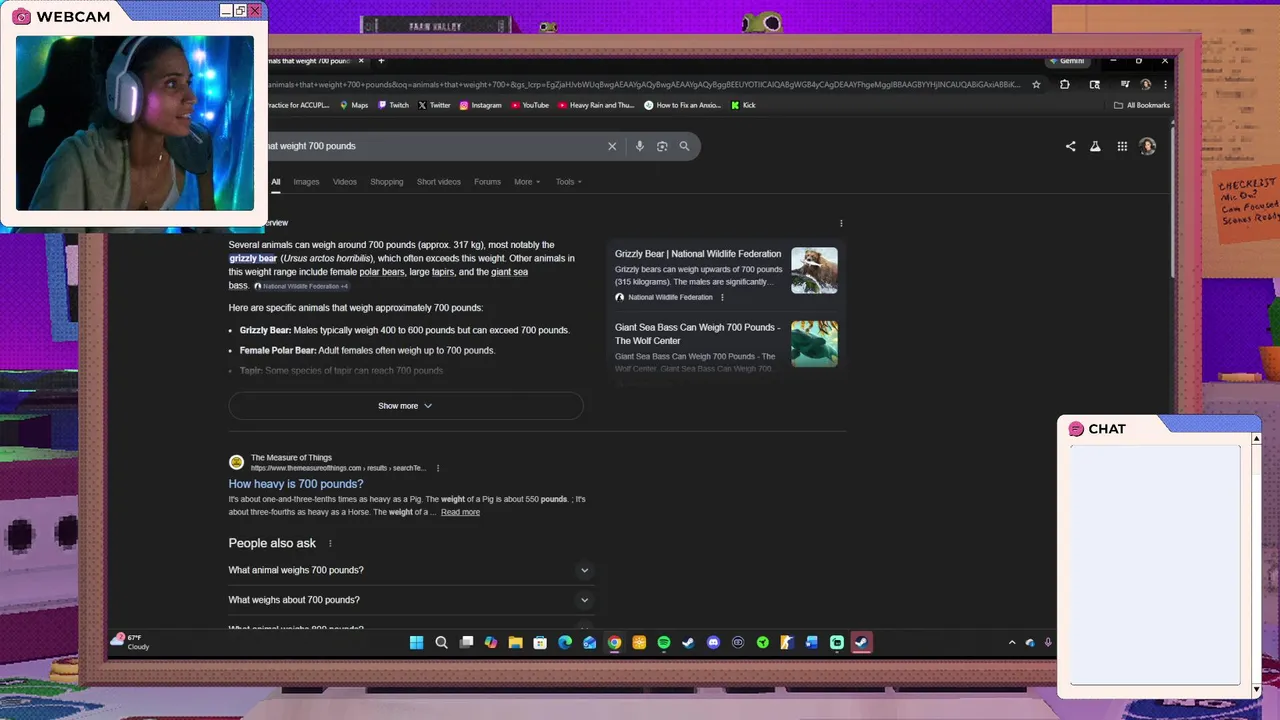Start voice search with microphone icon
This screenshot has height=720, width=1280.
[640, 146]
